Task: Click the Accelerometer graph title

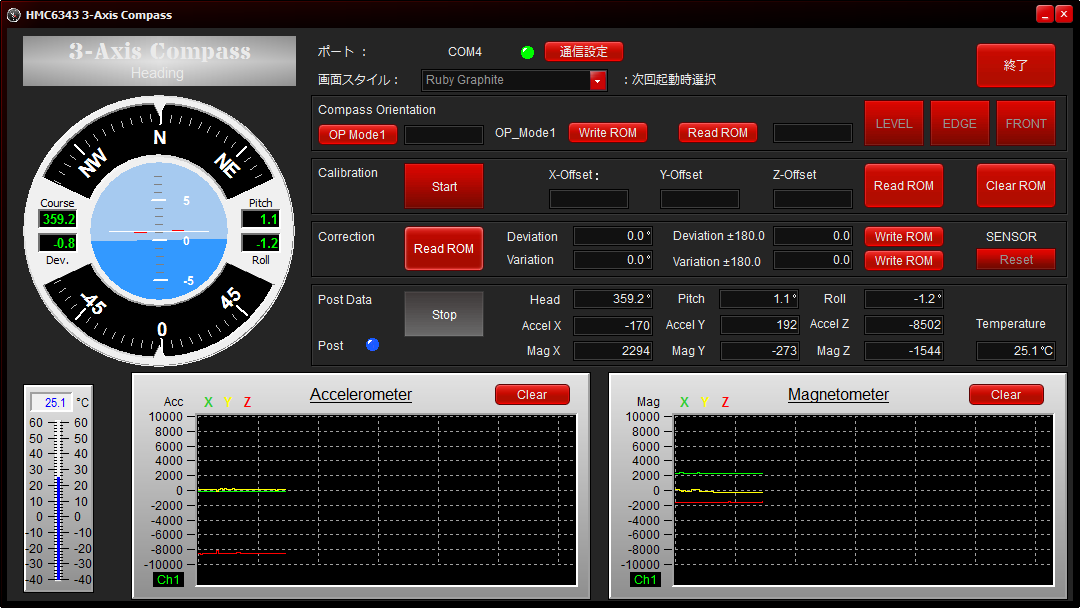Action: (x=361, y=395)
